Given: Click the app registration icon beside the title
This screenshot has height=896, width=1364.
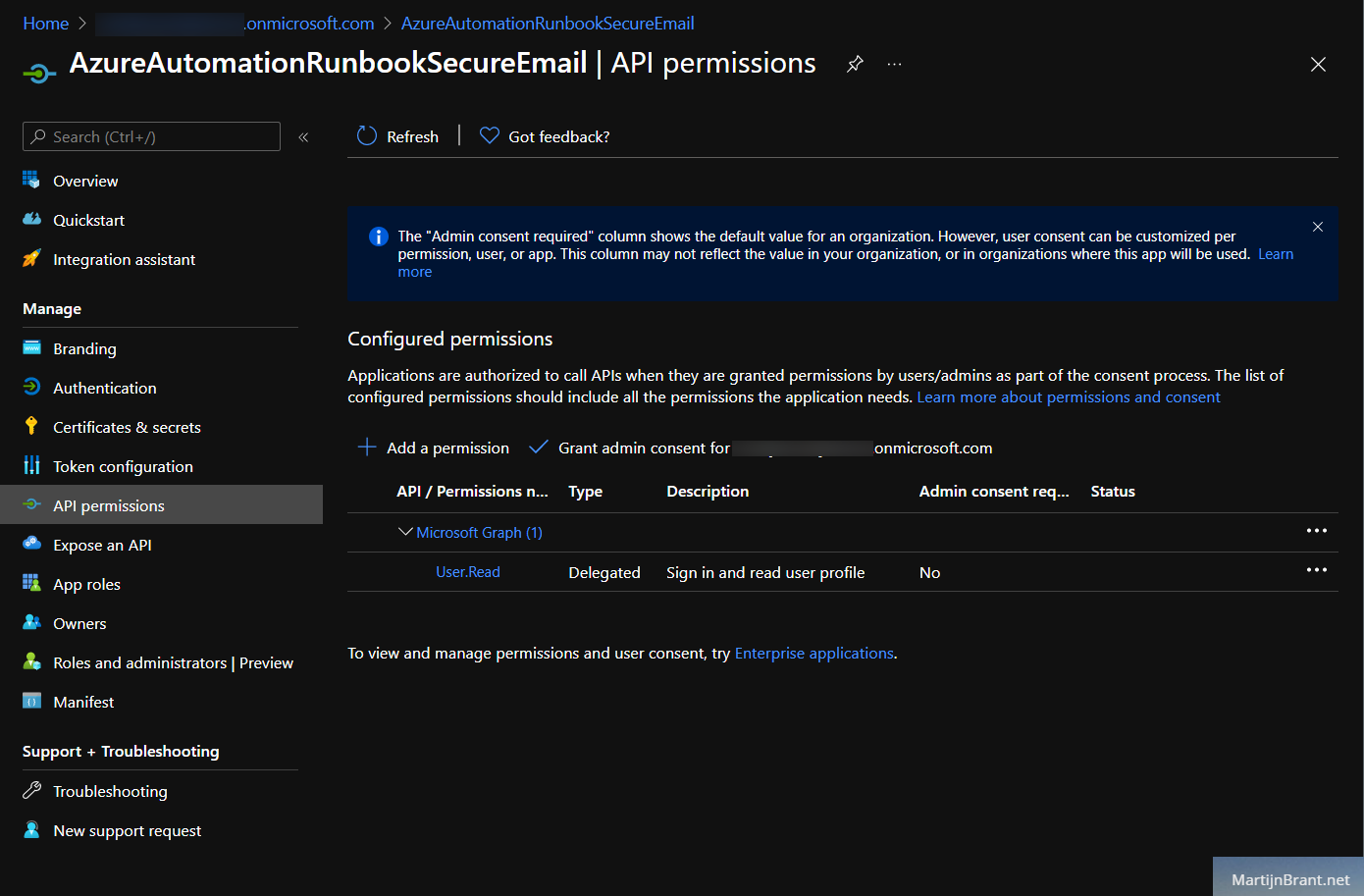Looking at the screenshot, I should (38, 73).
